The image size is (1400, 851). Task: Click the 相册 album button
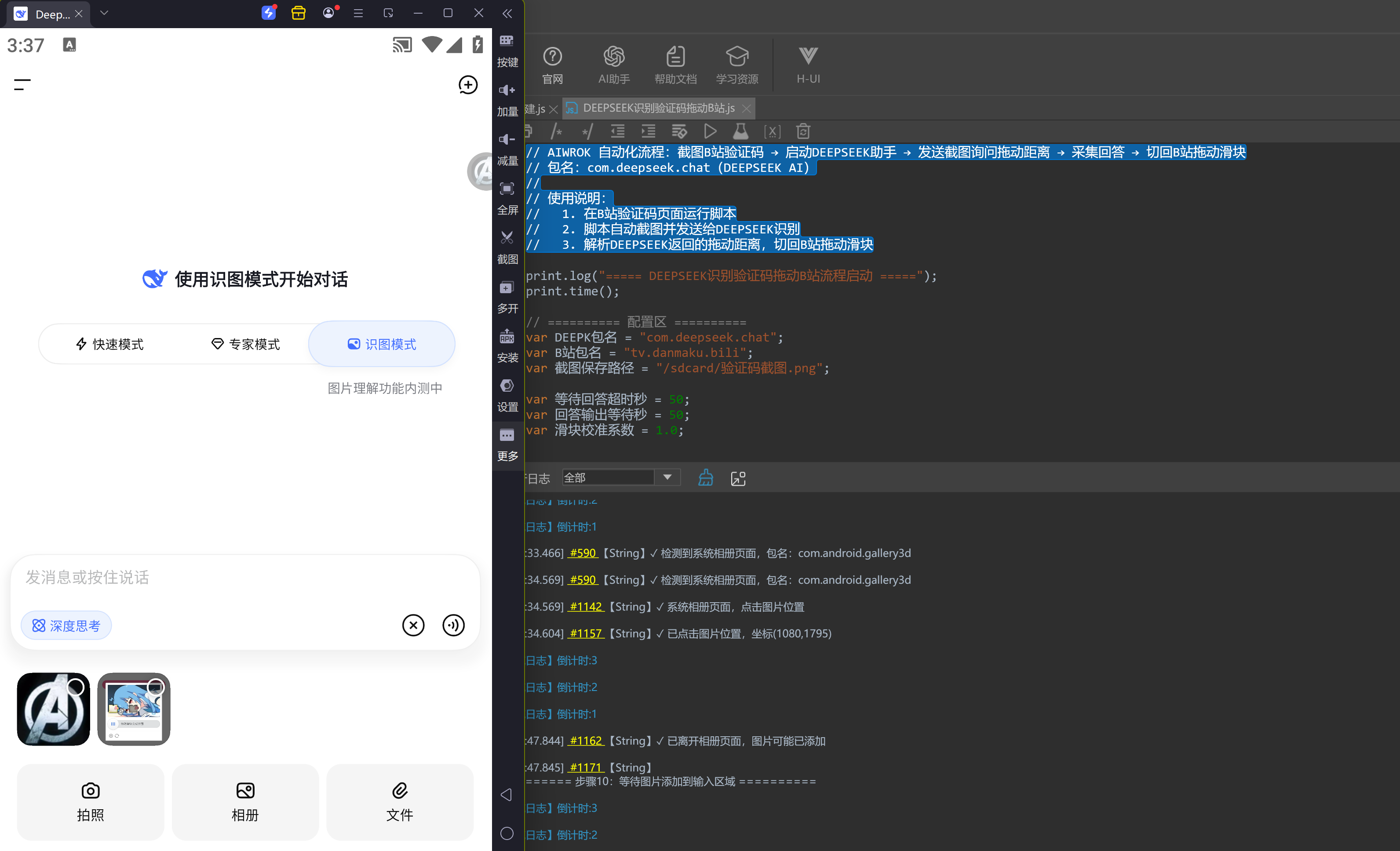245,802
